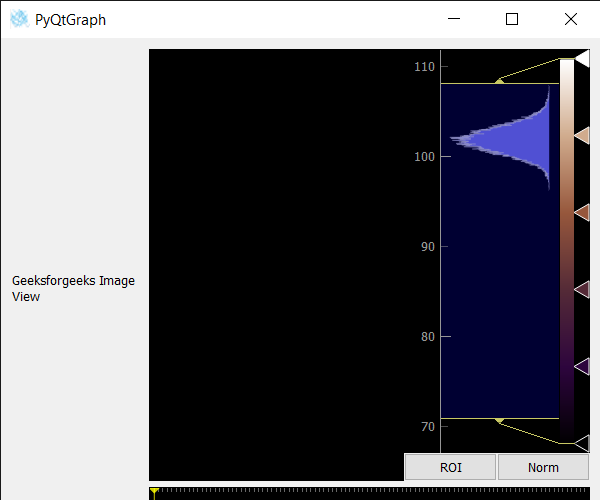This screenshot has height=500, width=600.
Task: Click the Geeksforgeeks Image View label
Action: [x=73, y=288]
